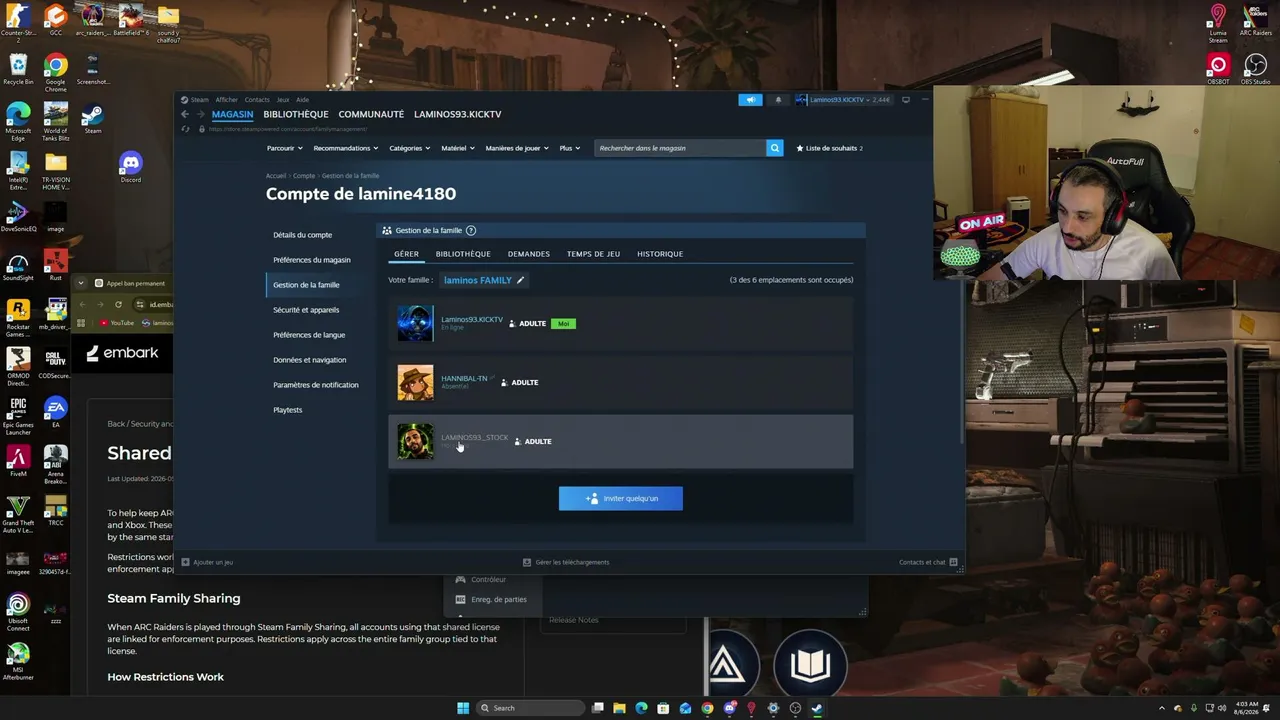Viewport: 1280px width, 720px height.
Task: Open Rust desktop shortcut
Action: click(x=56, y=265)
